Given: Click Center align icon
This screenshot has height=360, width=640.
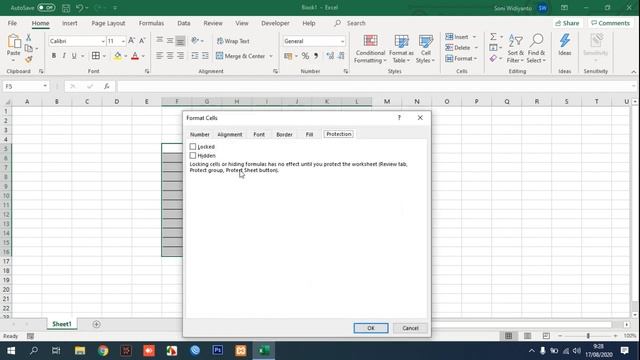Looking at the screenshot, I should (x=170, y=56).
